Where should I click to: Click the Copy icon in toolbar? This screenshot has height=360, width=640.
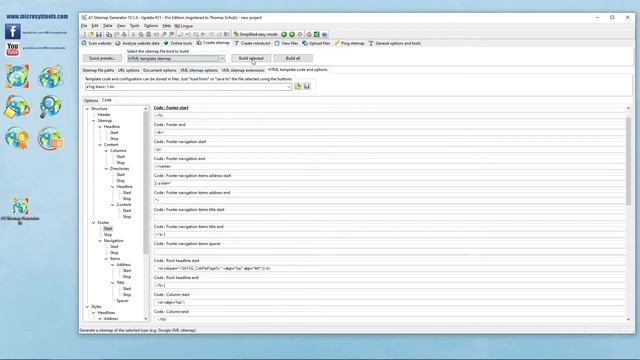109,34
